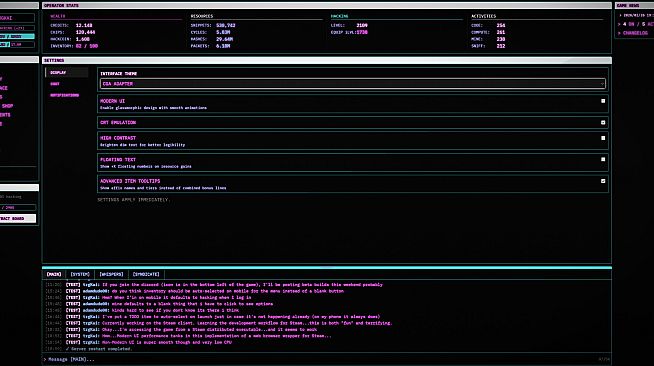Click 'Settings apply immediately.' note

pos(133,200)
